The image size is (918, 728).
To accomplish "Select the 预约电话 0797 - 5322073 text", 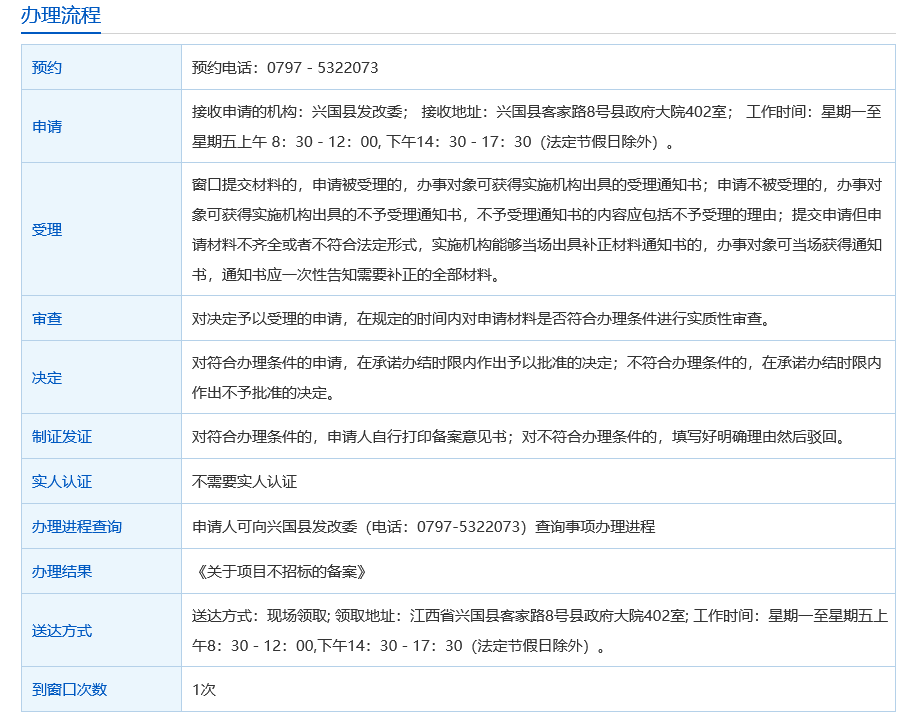I will pyautogui.click(x=285, y=68).
